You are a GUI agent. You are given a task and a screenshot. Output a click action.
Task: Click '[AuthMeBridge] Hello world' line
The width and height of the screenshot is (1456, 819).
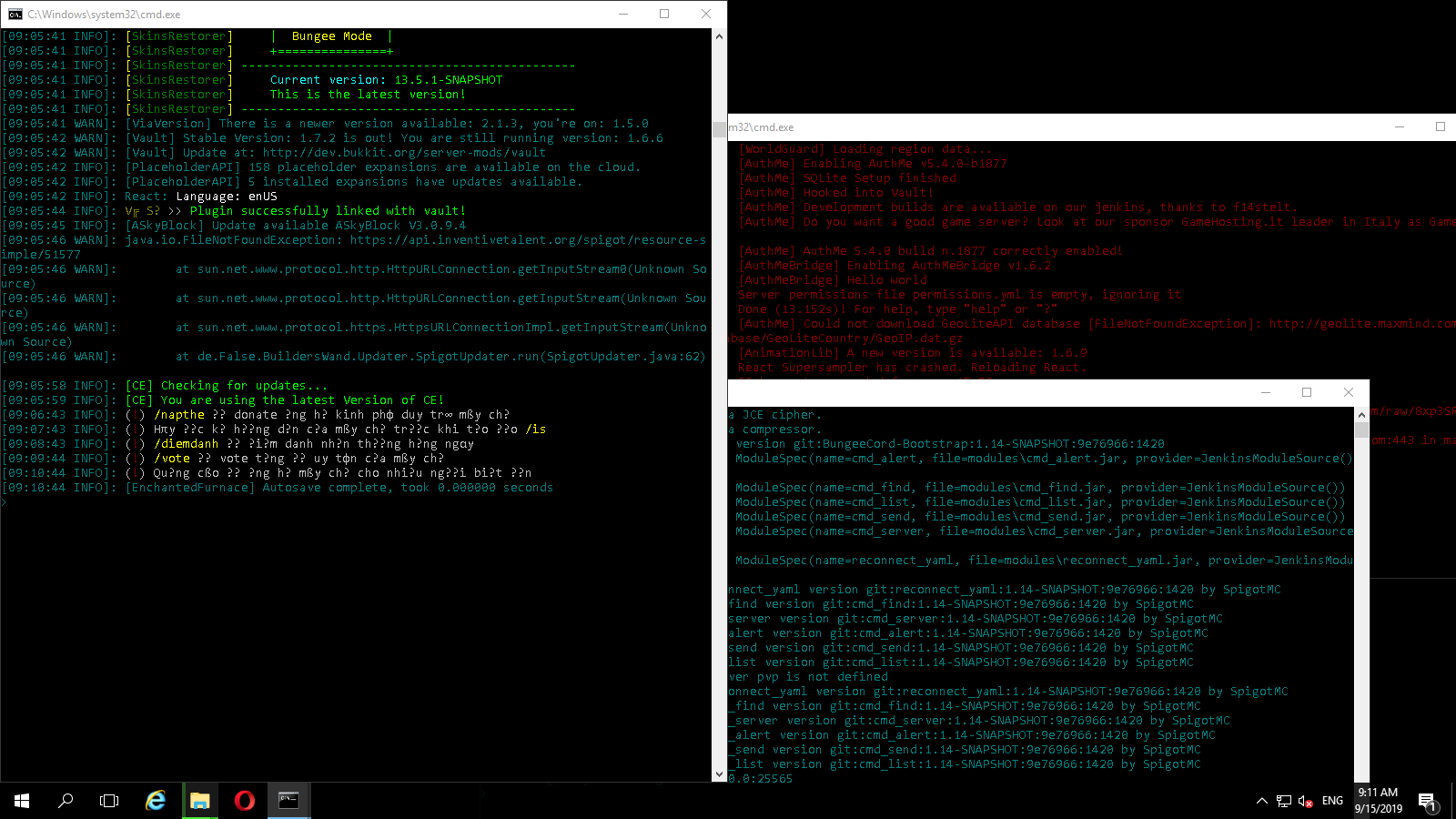[833, 280]
